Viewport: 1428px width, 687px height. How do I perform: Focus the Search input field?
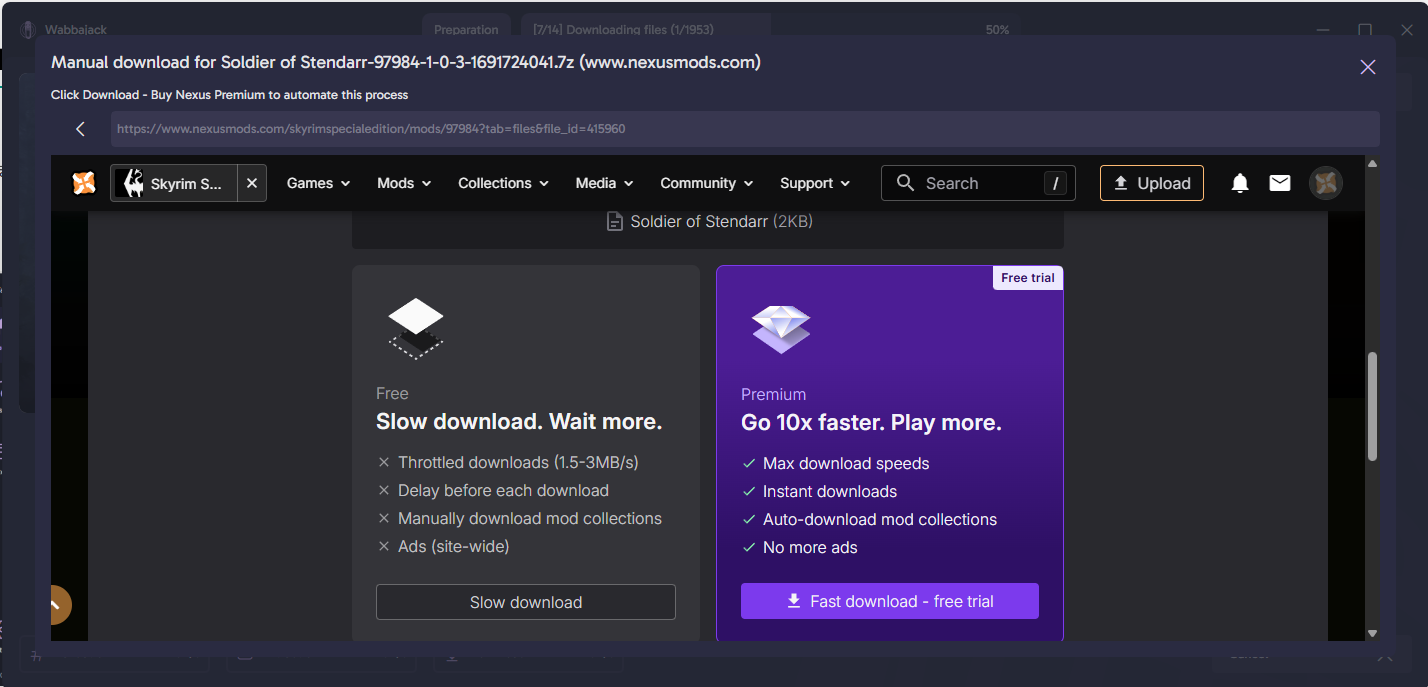point(978,183)
